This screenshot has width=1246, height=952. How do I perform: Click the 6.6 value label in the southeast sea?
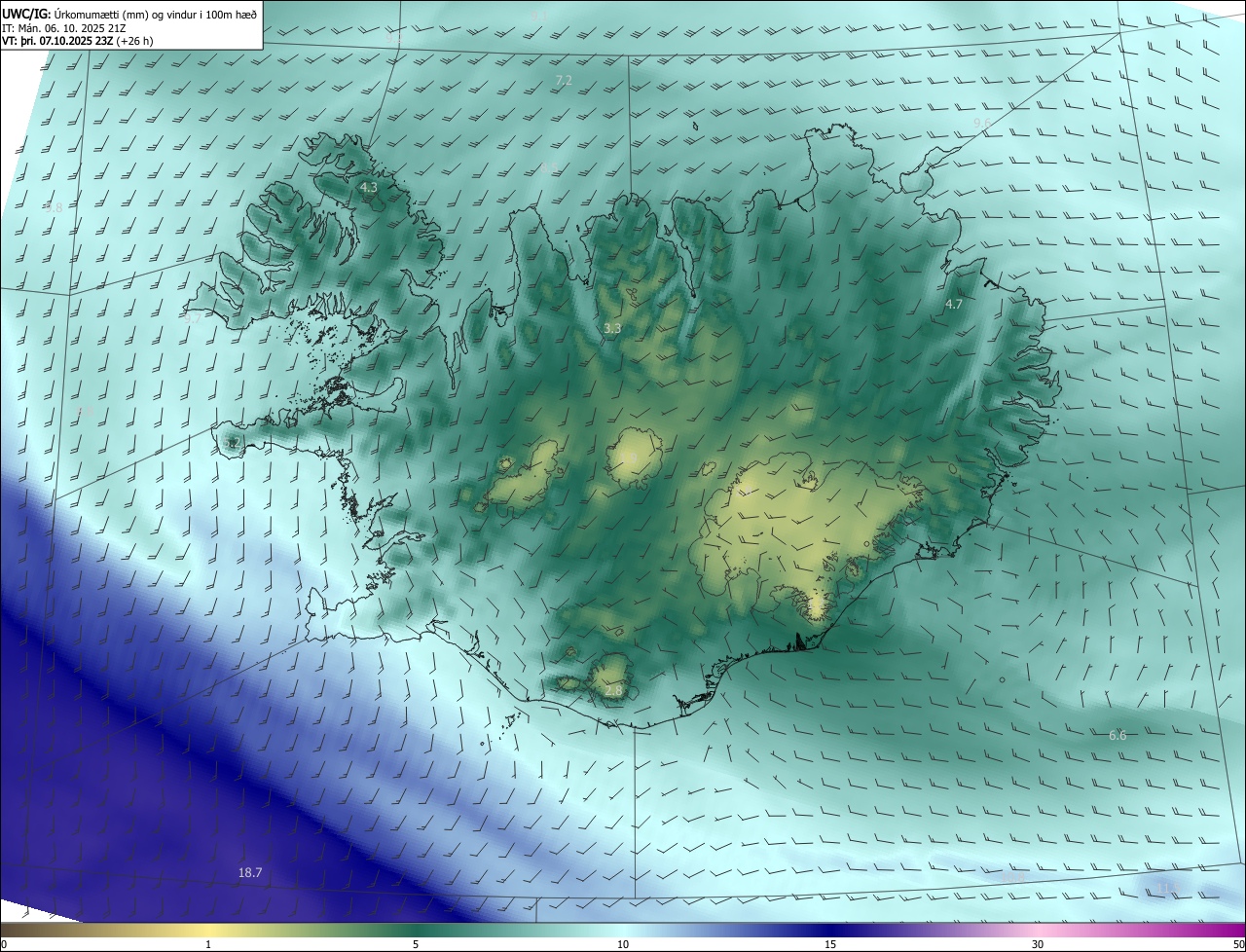coord(1118,735)
